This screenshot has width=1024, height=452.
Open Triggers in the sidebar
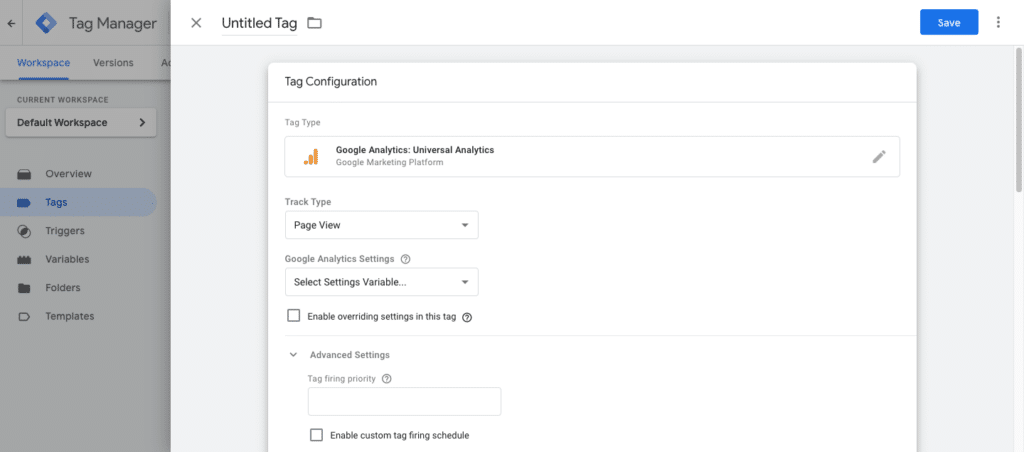pyautogui.click(x=65, y=231)
